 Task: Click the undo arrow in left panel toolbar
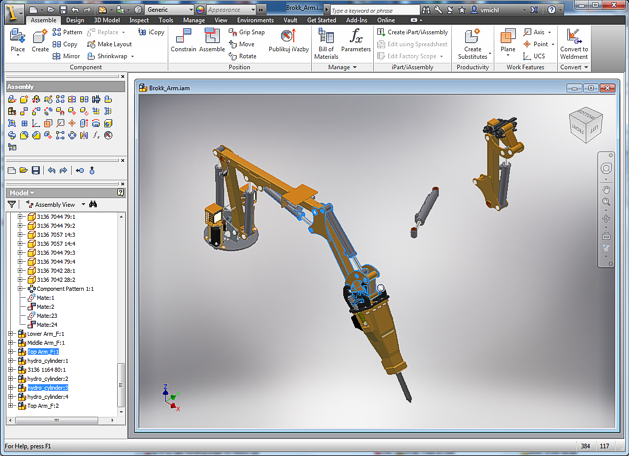[x=51, y=170]
